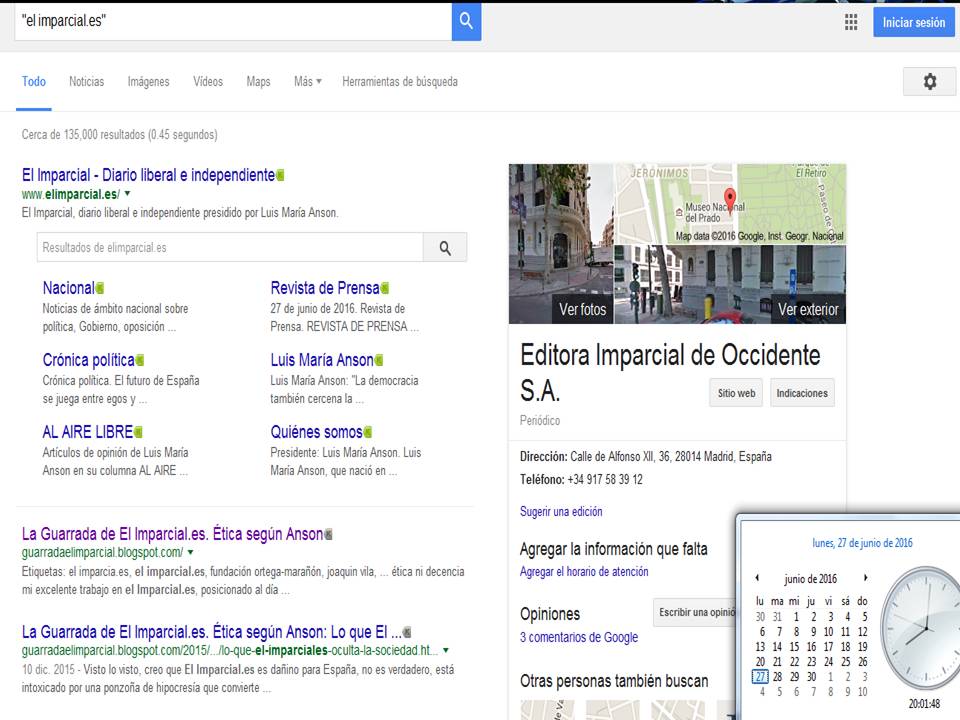Open the Revista de Prensa sitelink
Viewport: 960px width, 720px height.
pyautogui.click(x=325, y=288)
